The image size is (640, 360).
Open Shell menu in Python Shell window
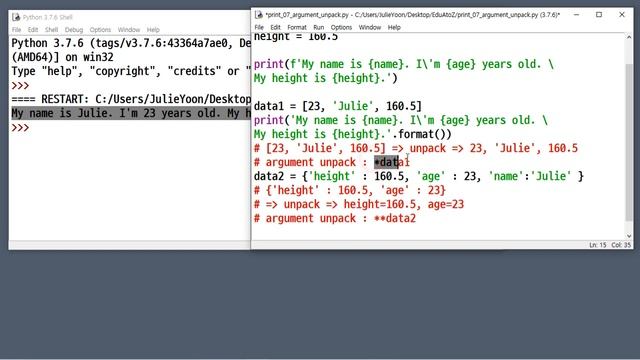click(x=51, y=30)
